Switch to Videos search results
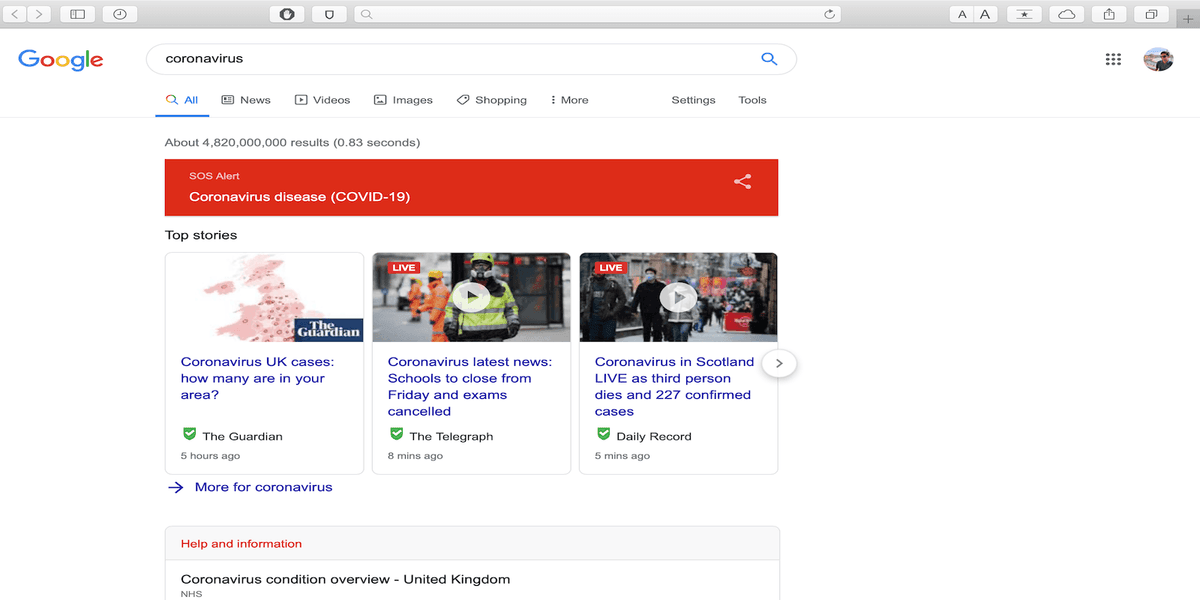1200x600 pixels. click(x=322, y=100)
